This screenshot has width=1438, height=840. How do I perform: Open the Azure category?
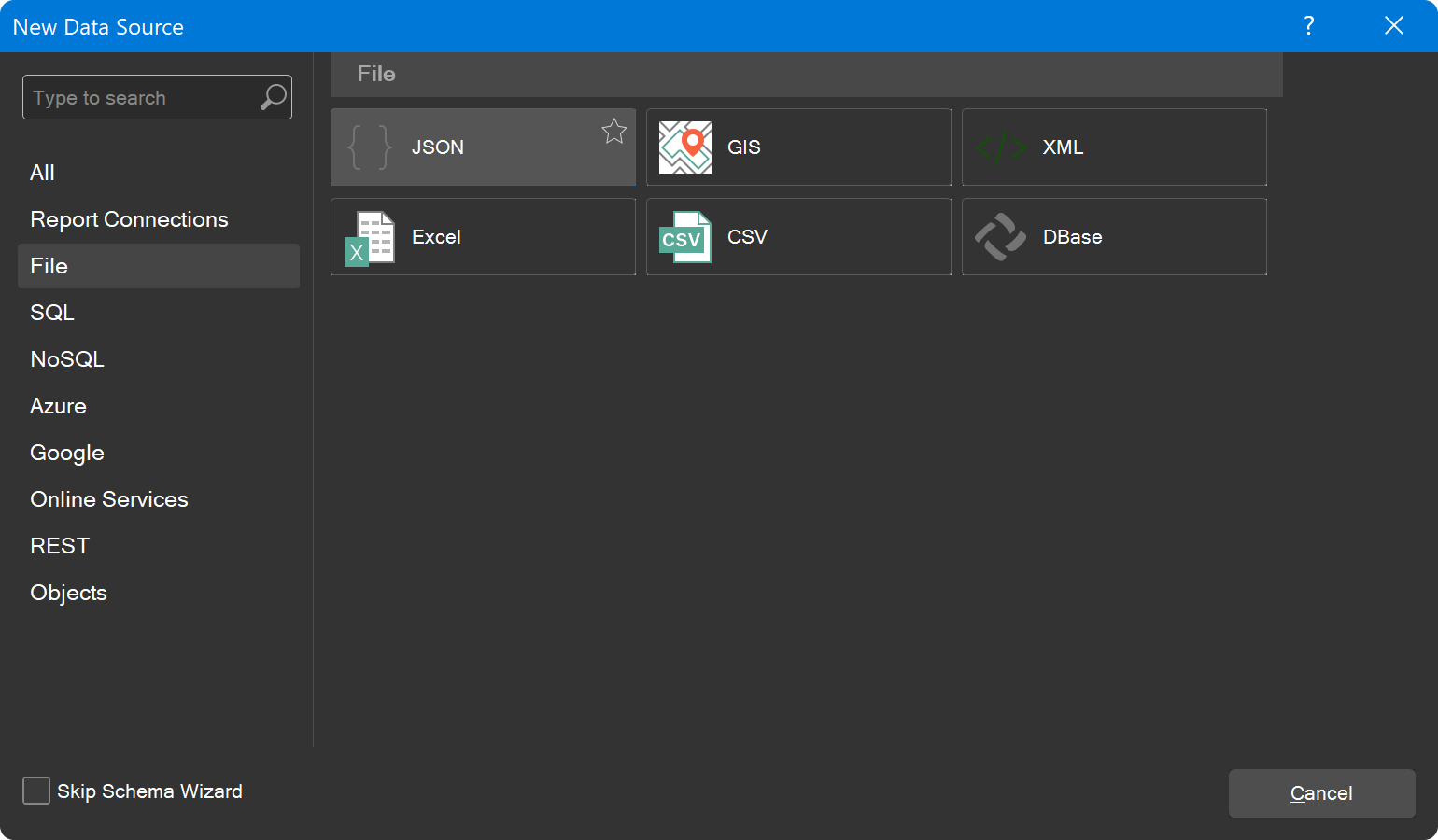(x=159, y=406)
